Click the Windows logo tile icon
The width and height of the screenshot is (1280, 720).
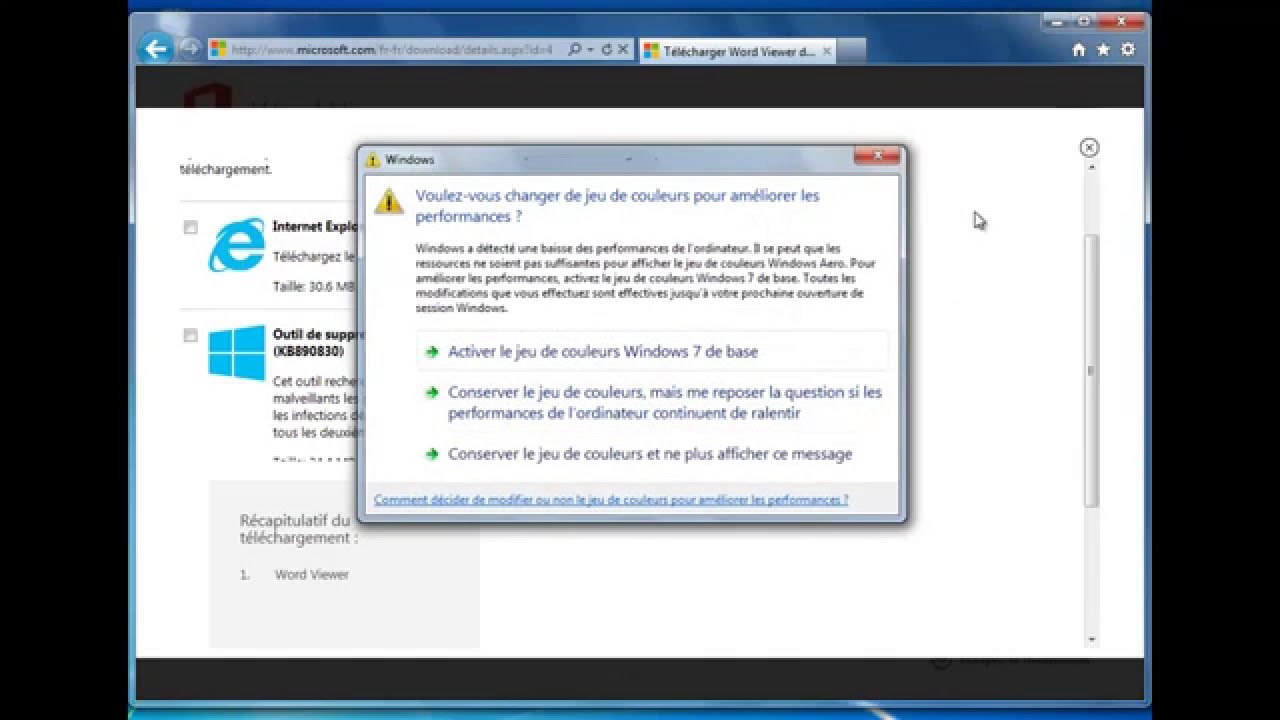[237, 352]
